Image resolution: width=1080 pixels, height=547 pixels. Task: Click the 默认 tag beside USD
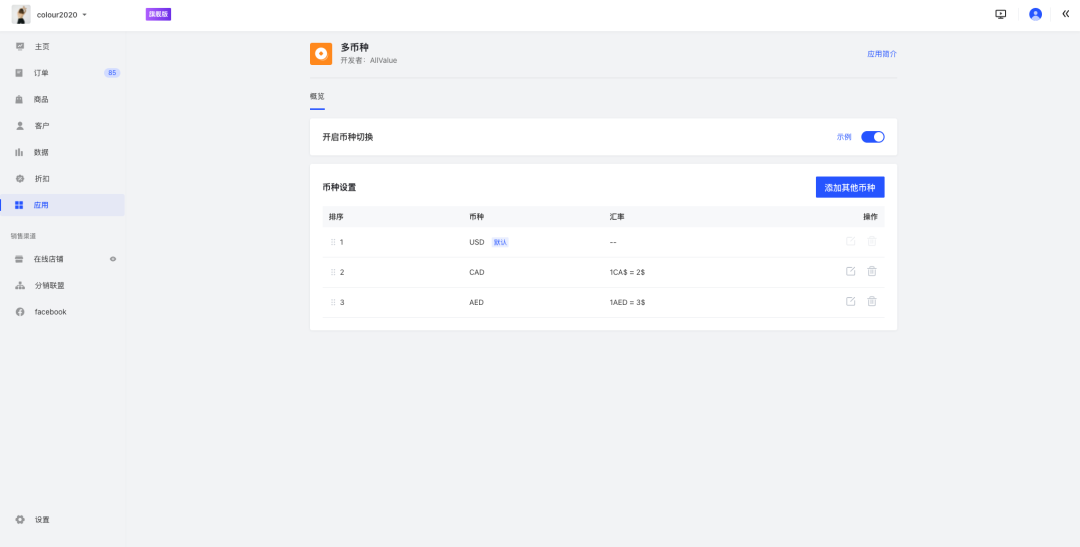tap(501, 242)
